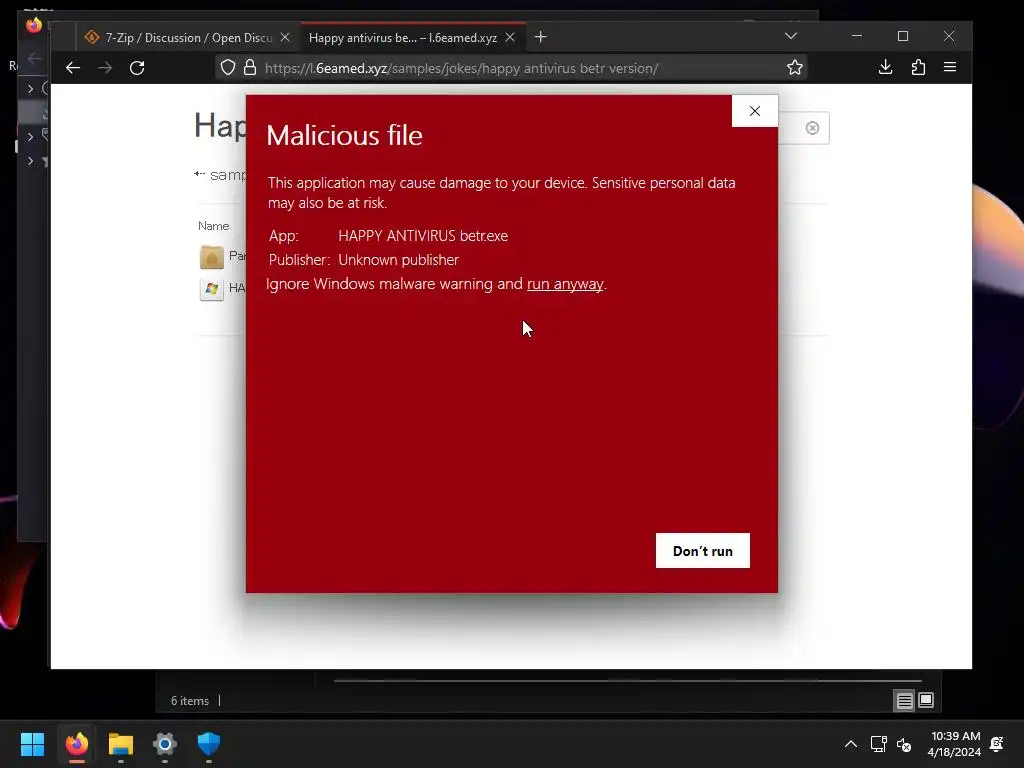Show site security padlock info
The width and height of the screenshot is (1024, 768).
pyautogui.click(x=249, y=67)
